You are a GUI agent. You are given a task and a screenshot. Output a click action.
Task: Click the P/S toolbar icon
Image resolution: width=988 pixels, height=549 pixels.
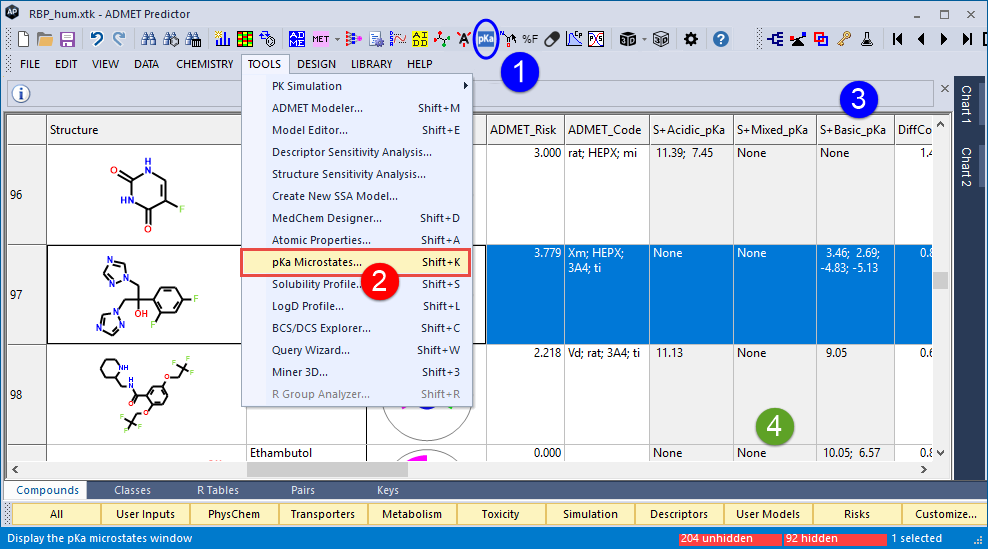tap(596, 39)
